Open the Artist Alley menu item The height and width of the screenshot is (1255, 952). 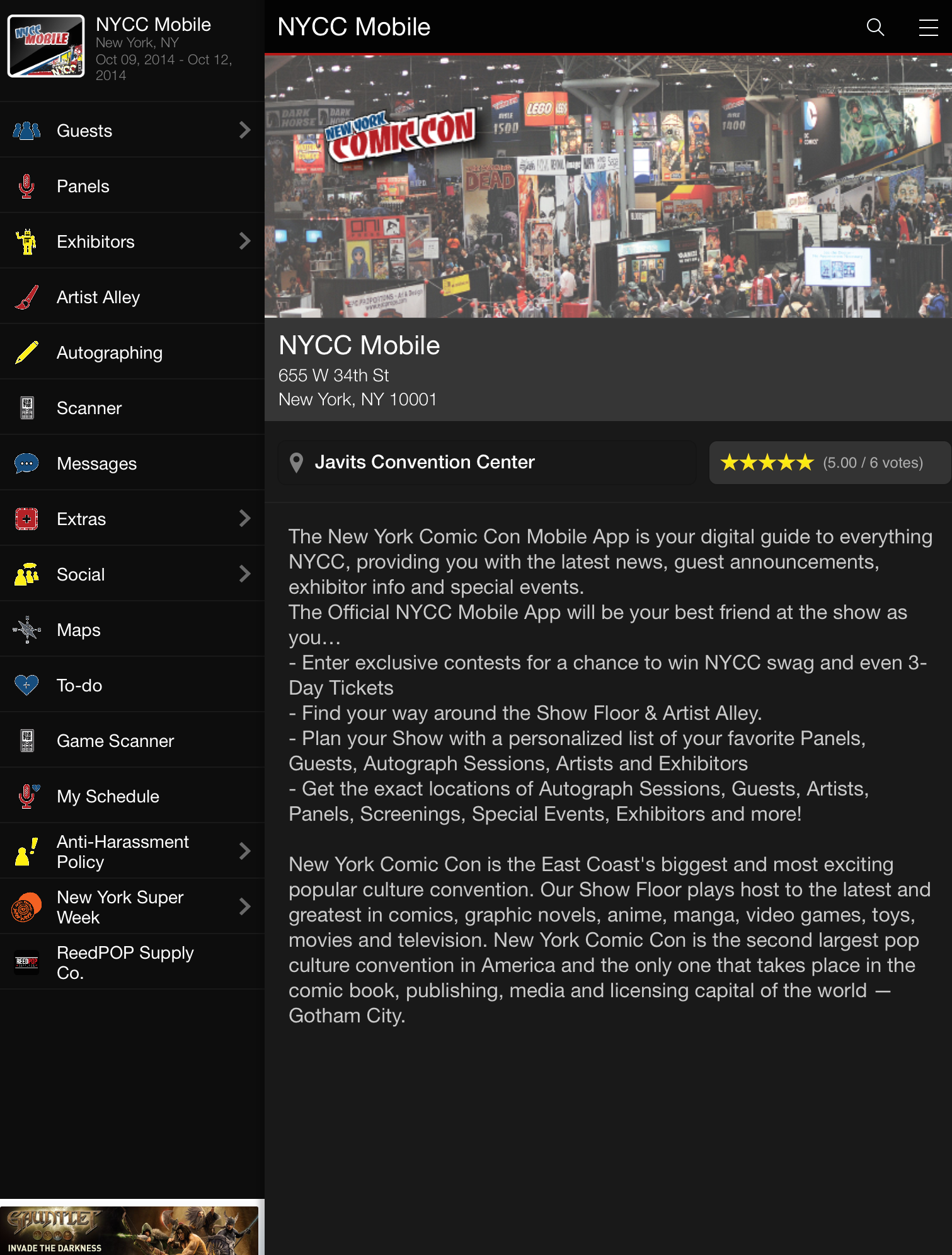[132, 297]
